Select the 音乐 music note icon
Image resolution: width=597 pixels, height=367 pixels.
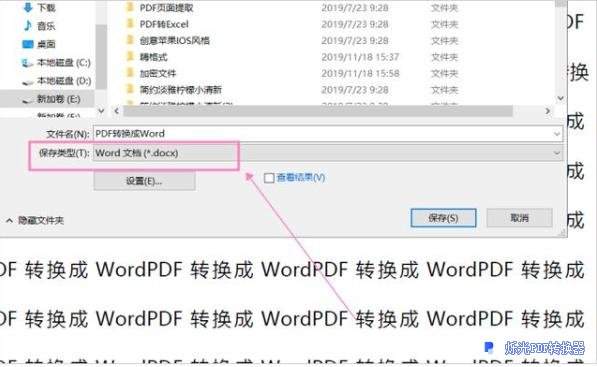tap(28, 26)
